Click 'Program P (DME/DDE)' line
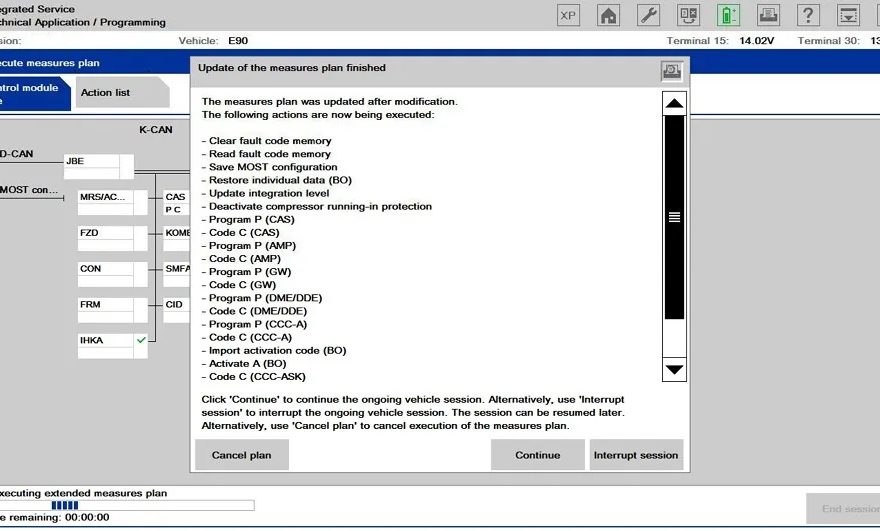This screenshot has height=531, width=880. [262, 298]
